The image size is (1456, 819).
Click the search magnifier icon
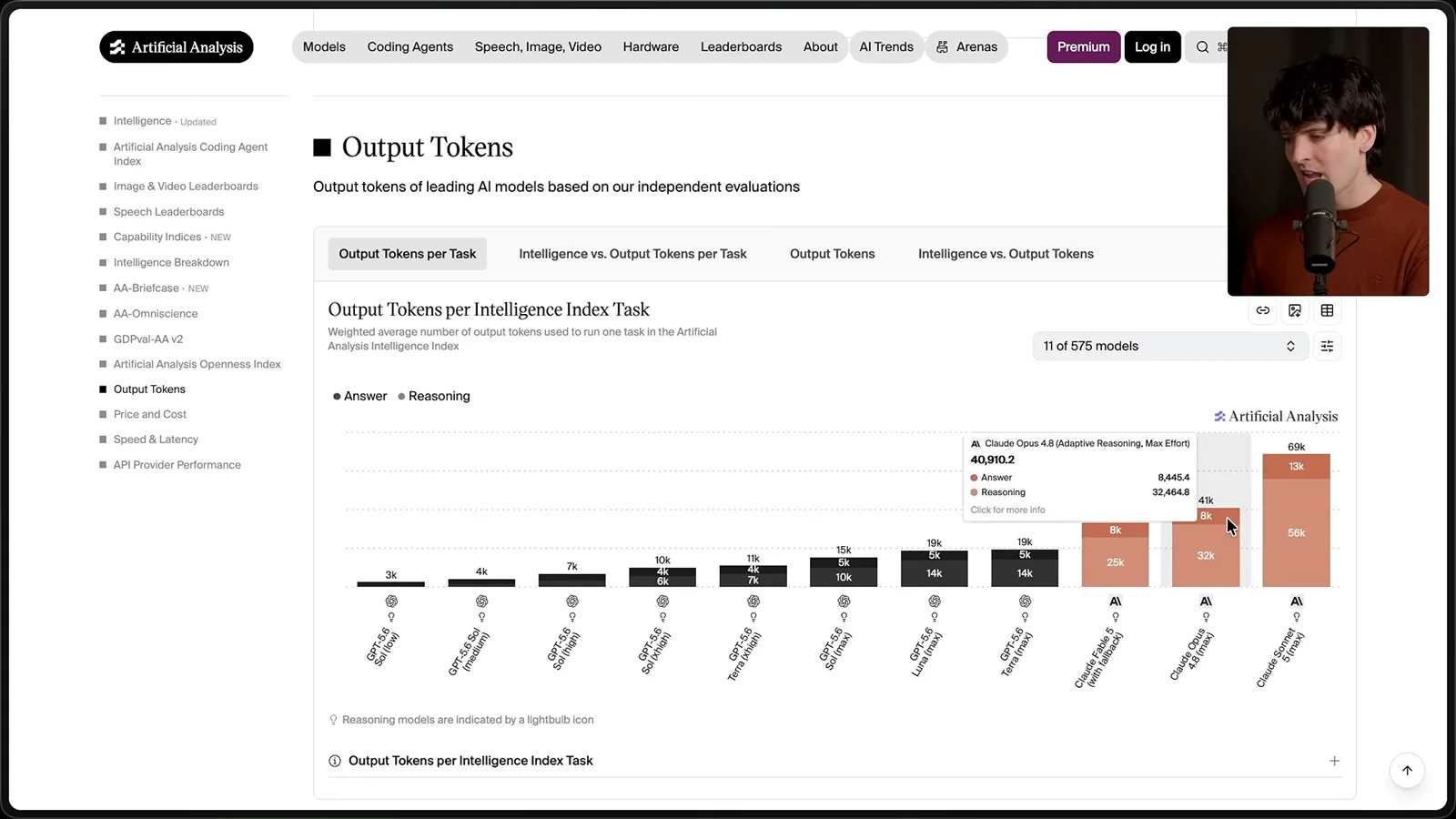(1202, 47)
